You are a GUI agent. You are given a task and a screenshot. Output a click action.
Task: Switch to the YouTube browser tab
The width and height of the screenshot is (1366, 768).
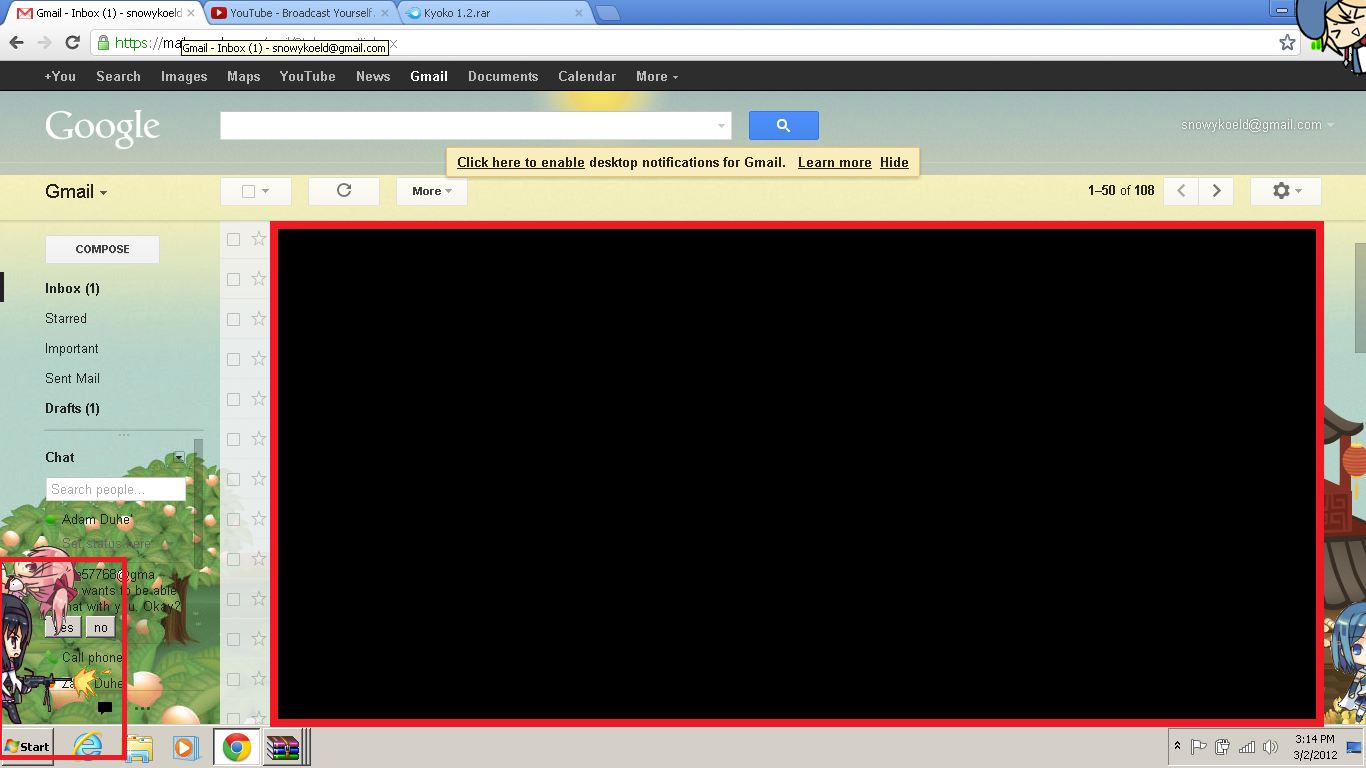pyautogui.click(x=301, y=13)
